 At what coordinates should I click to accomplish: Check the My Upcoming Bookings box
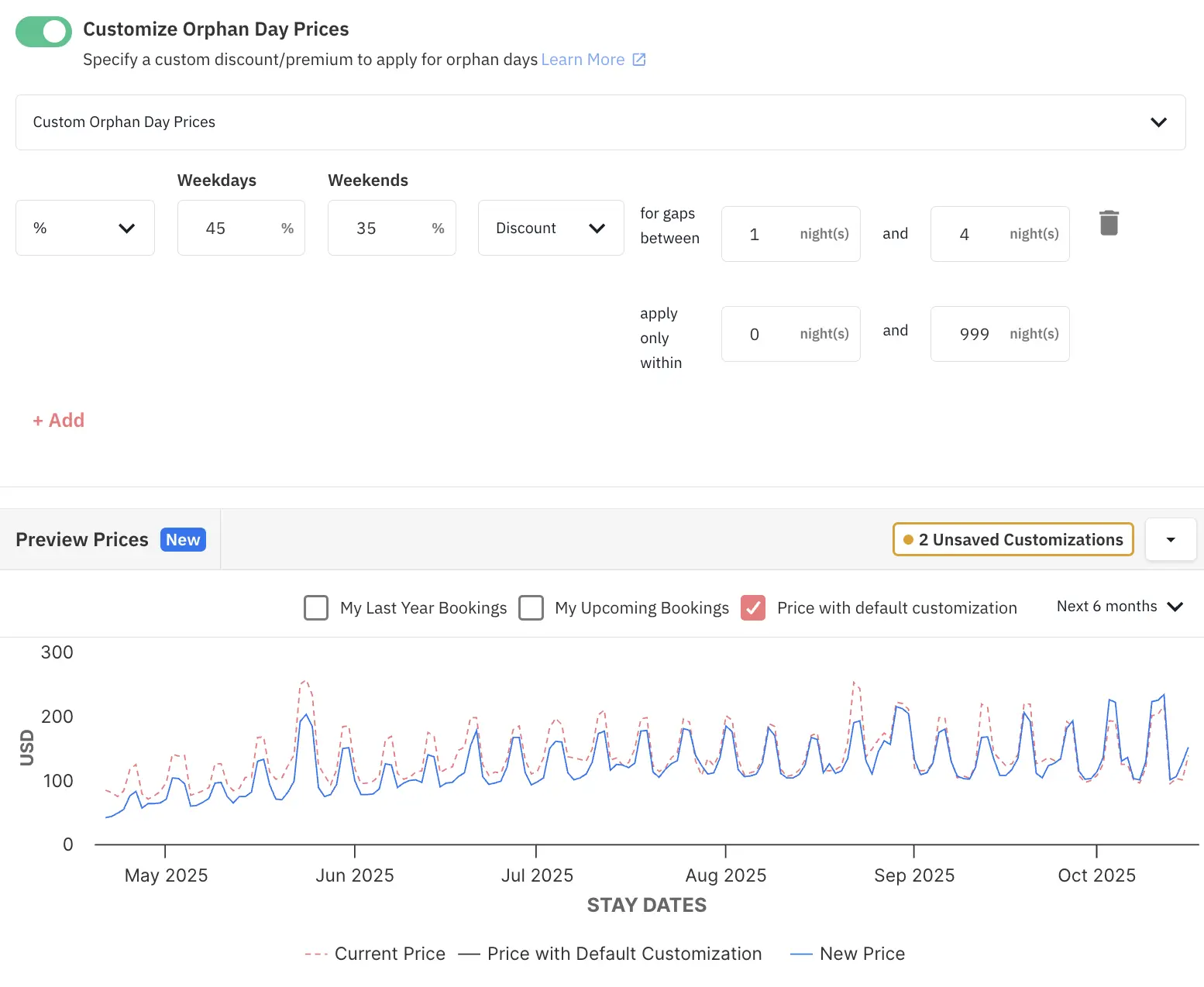531,608
